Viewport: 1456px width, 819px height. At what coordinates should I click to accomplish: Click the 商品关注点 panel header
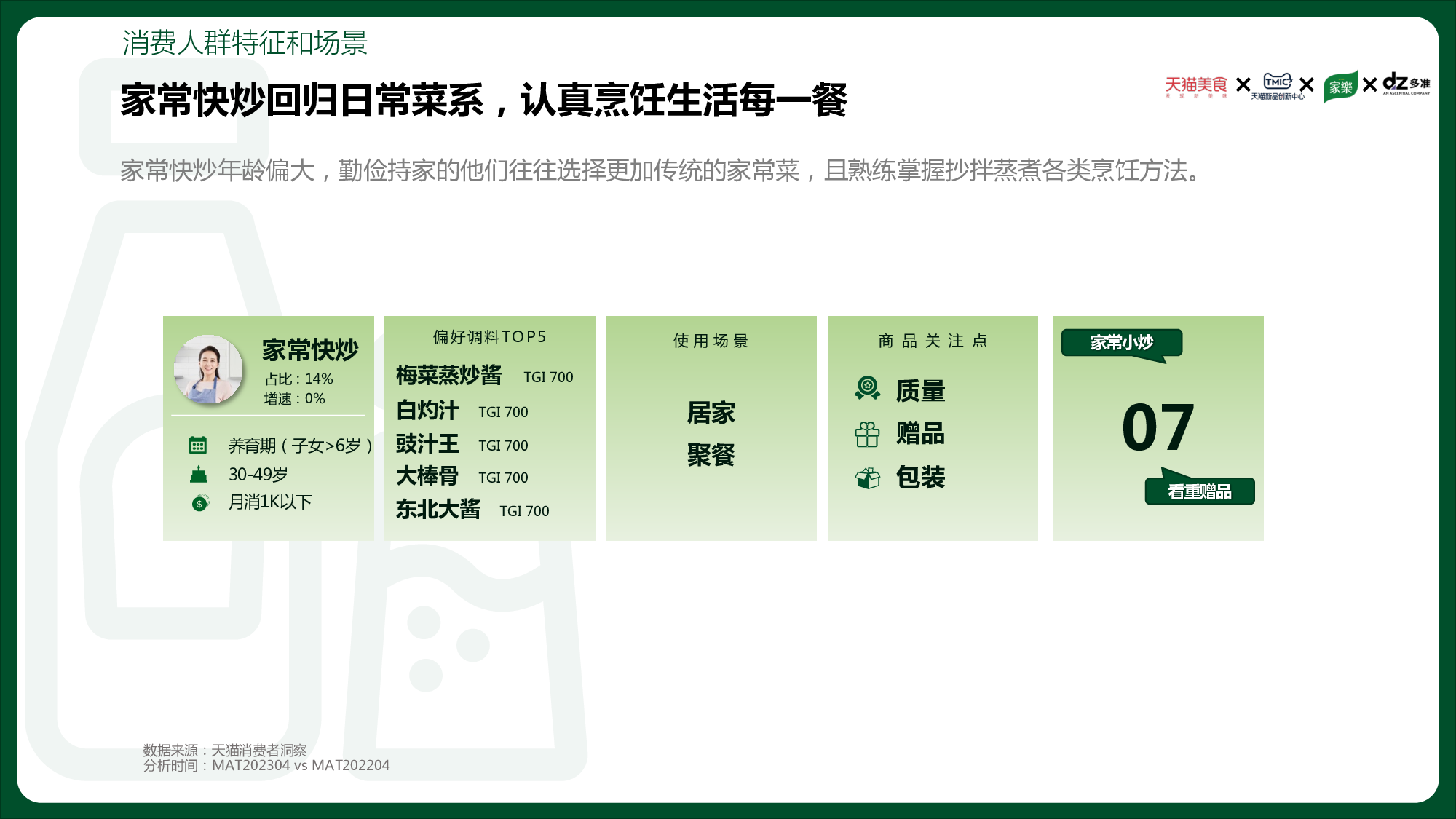pos(933,341)
